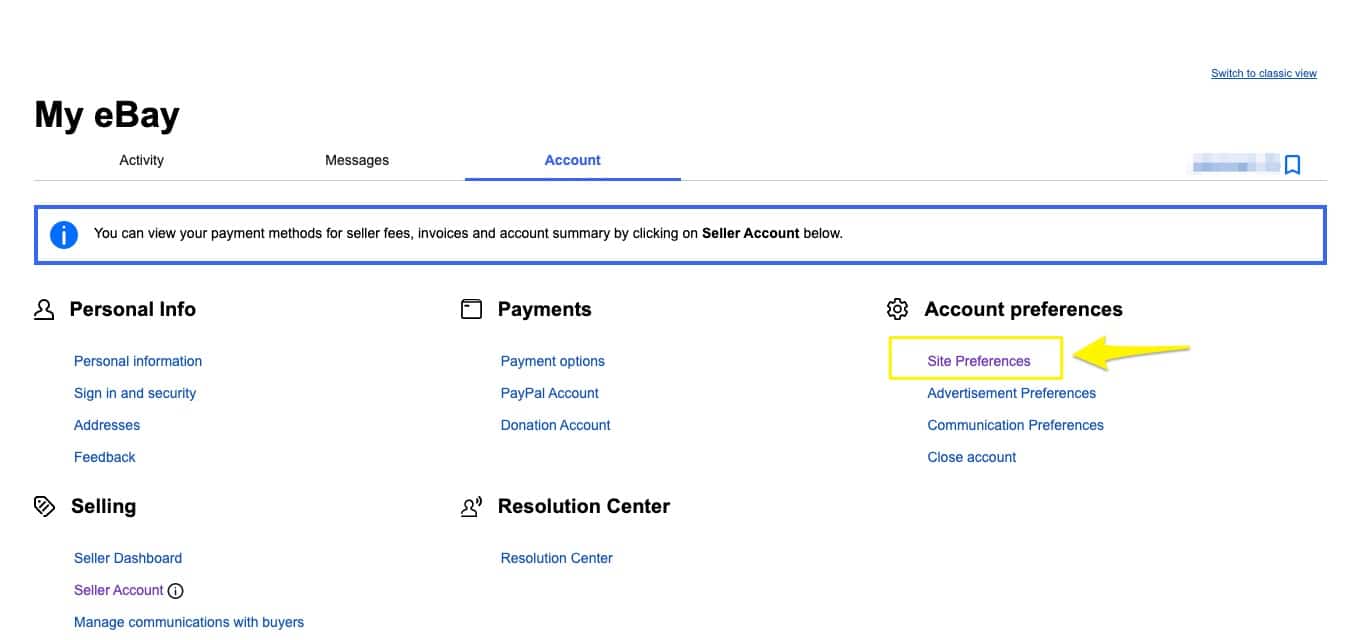This screenshot has width=1356, height=640.
Task: Click Switch to classic view link
Action: tap(1264, 73)
